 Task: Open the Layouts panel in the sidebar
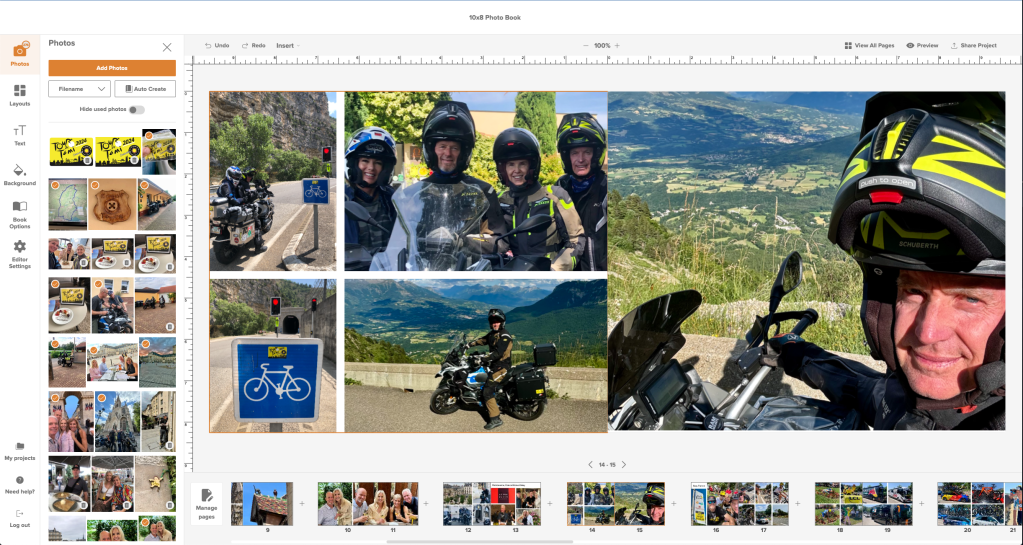(x=19, y=95)
